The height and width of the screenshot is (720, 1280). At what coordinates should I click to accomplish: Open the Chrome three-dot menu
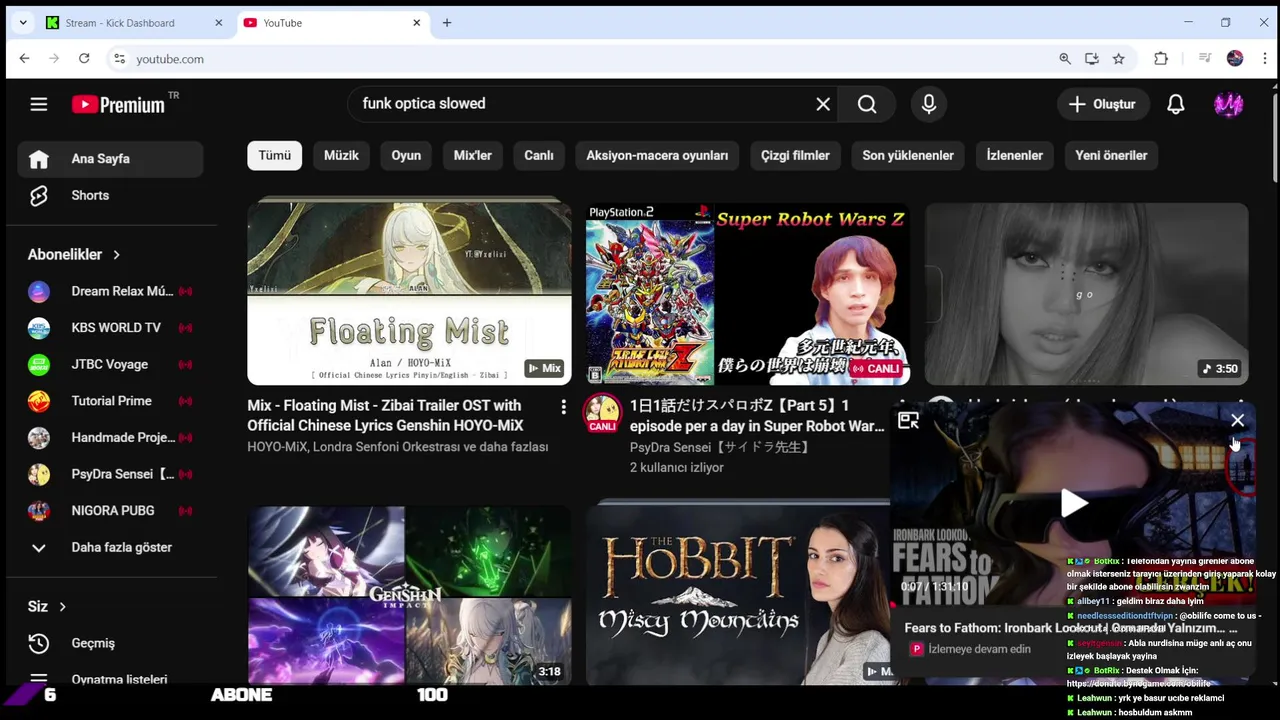(1263, 59)
